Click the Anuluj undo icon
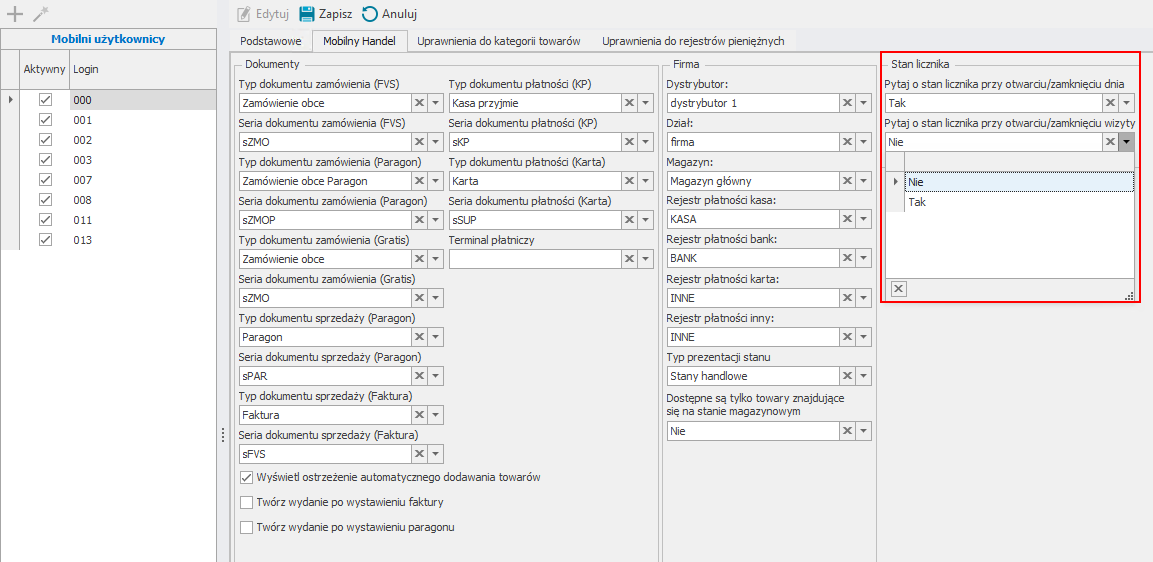Image resolution: width=1153 pixels, height=562 pixels. 370,14
